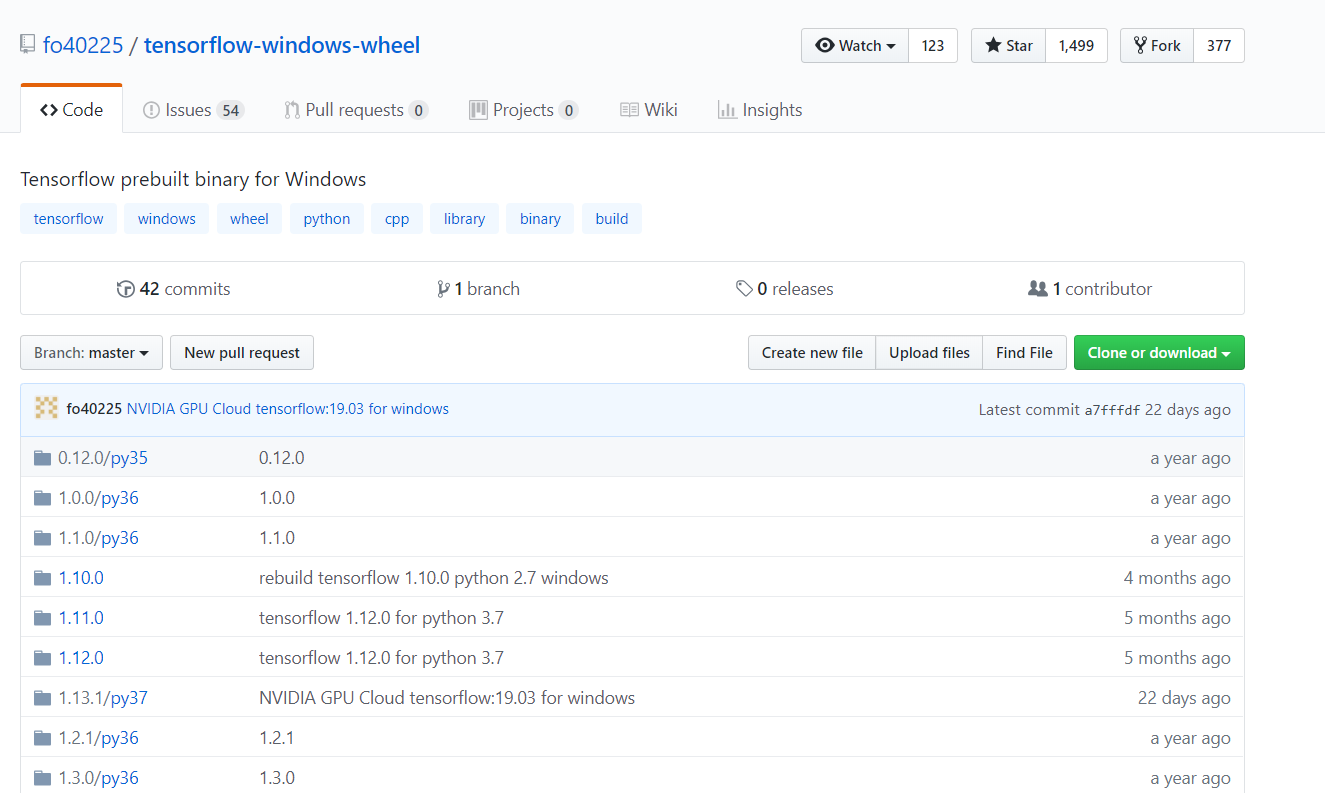Viewport: 1325px width, 793px height.
Task: Click the Upload files button
Action: (x=929, y=353)
